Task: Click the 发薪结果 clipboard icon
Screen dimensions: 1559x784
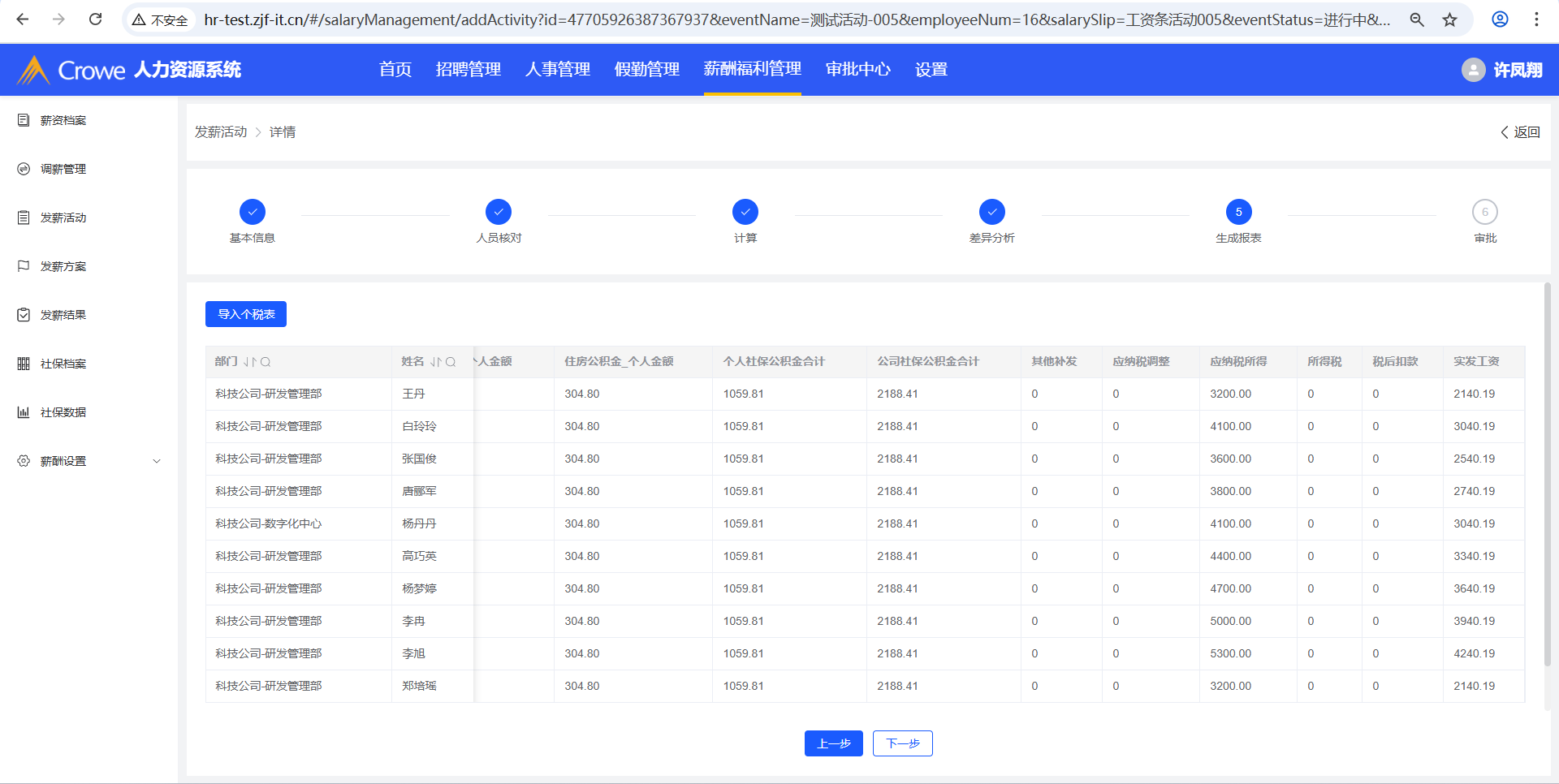Action: click(x=24, y=315)
